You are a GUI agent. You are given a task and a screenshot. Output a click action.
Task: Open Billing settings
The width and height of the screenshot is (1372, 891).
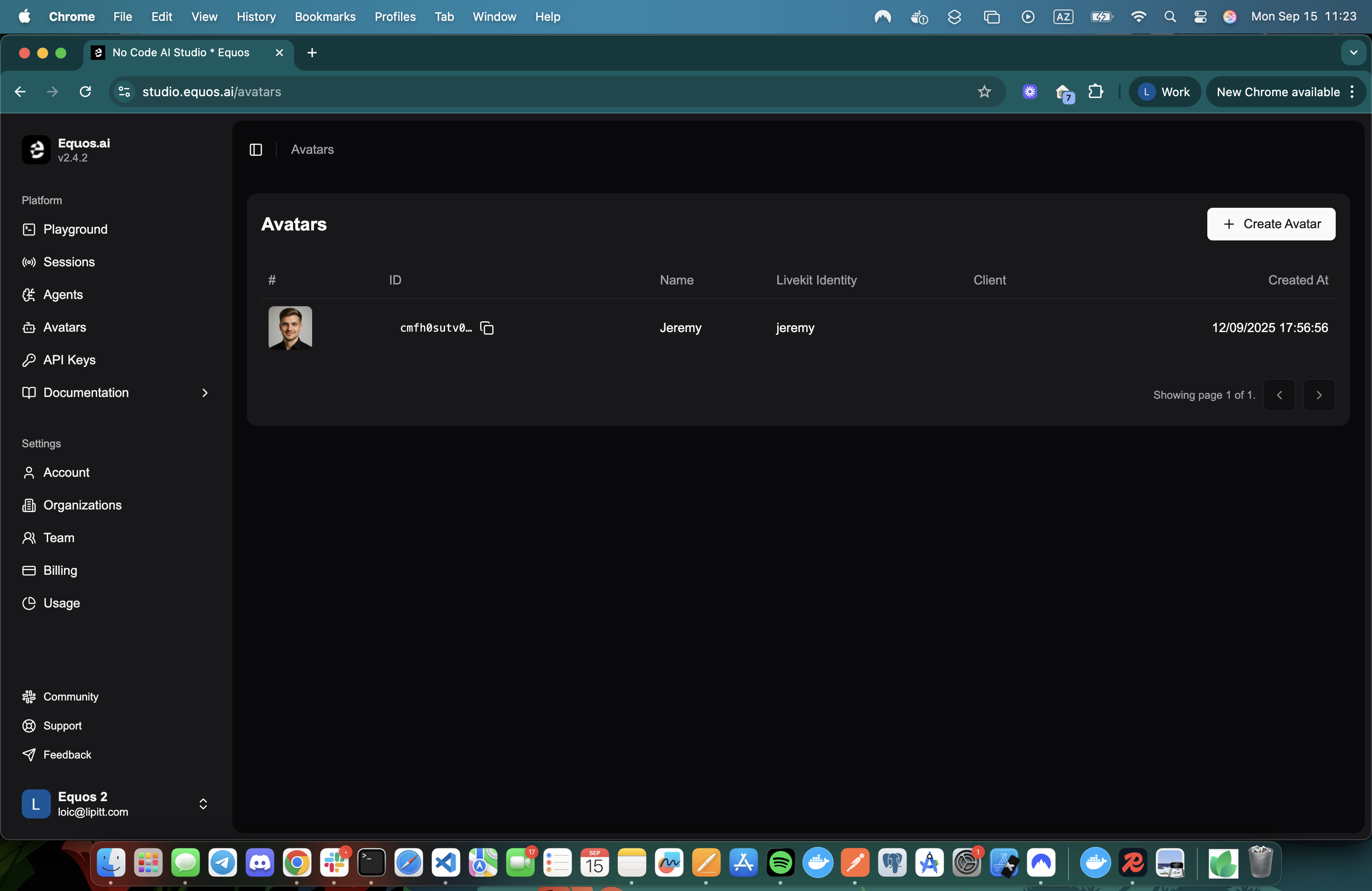60,571
